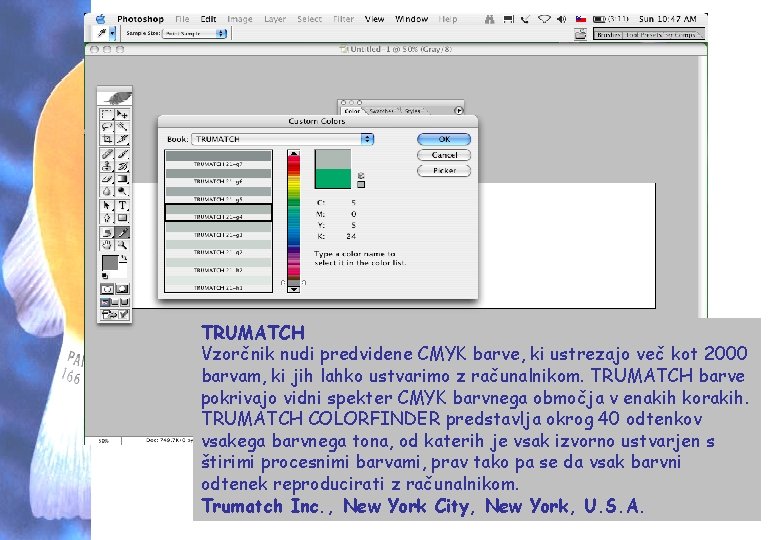780x540 pixels.
Task: Click the battery status in menu bar
Action: coord(610,19)
